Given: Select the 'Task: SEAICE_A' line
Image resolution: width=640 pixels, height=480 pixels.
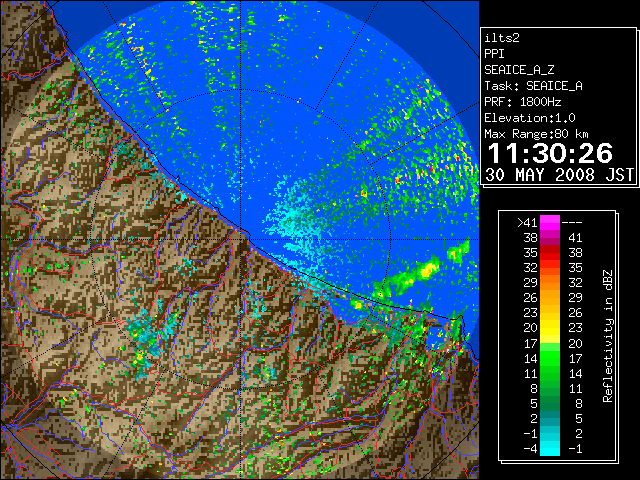Looking at the screenshot, I should (533, 86).
